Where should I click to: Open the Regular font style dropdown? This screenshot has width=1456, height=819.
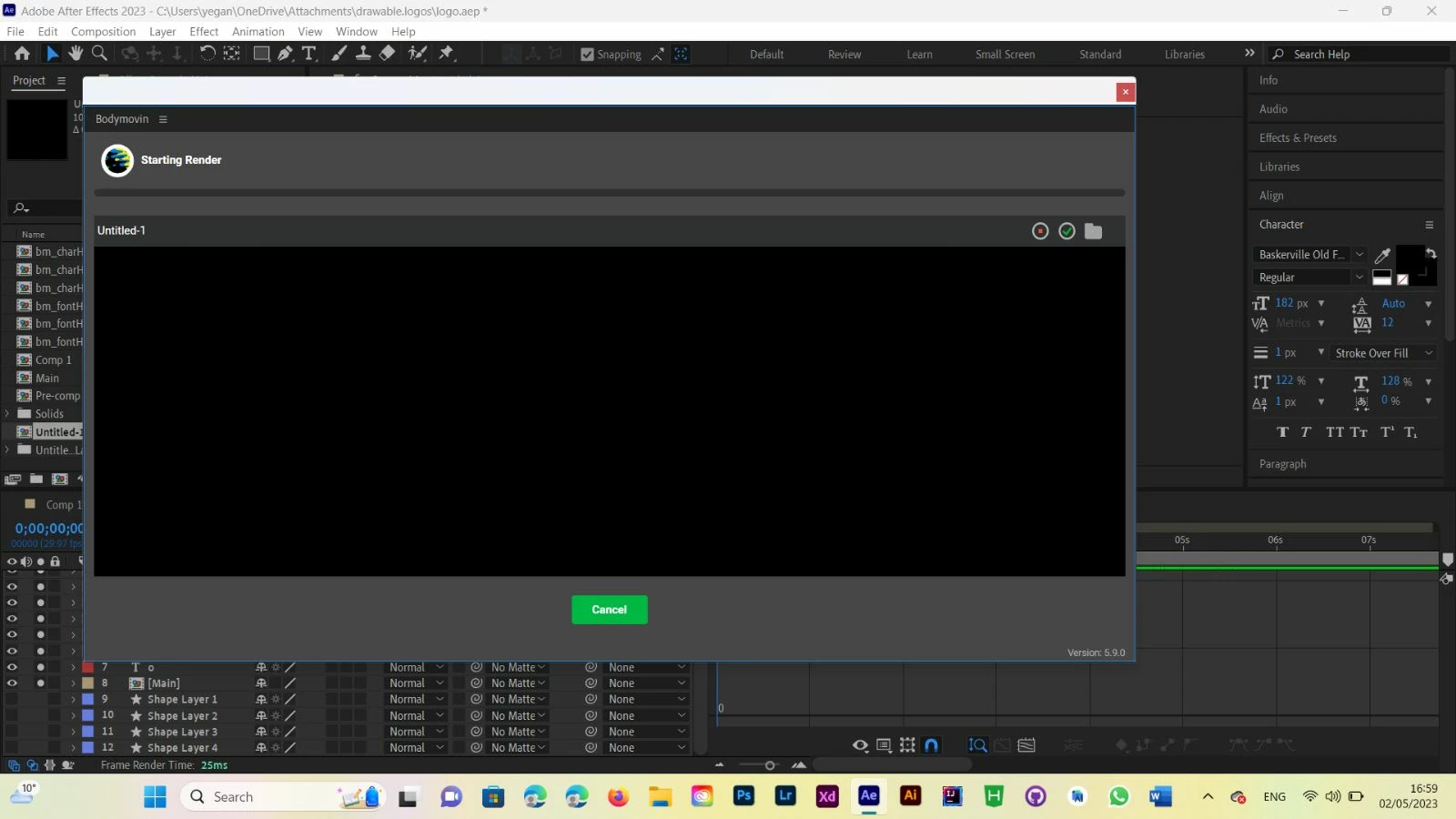[1309, 278]
